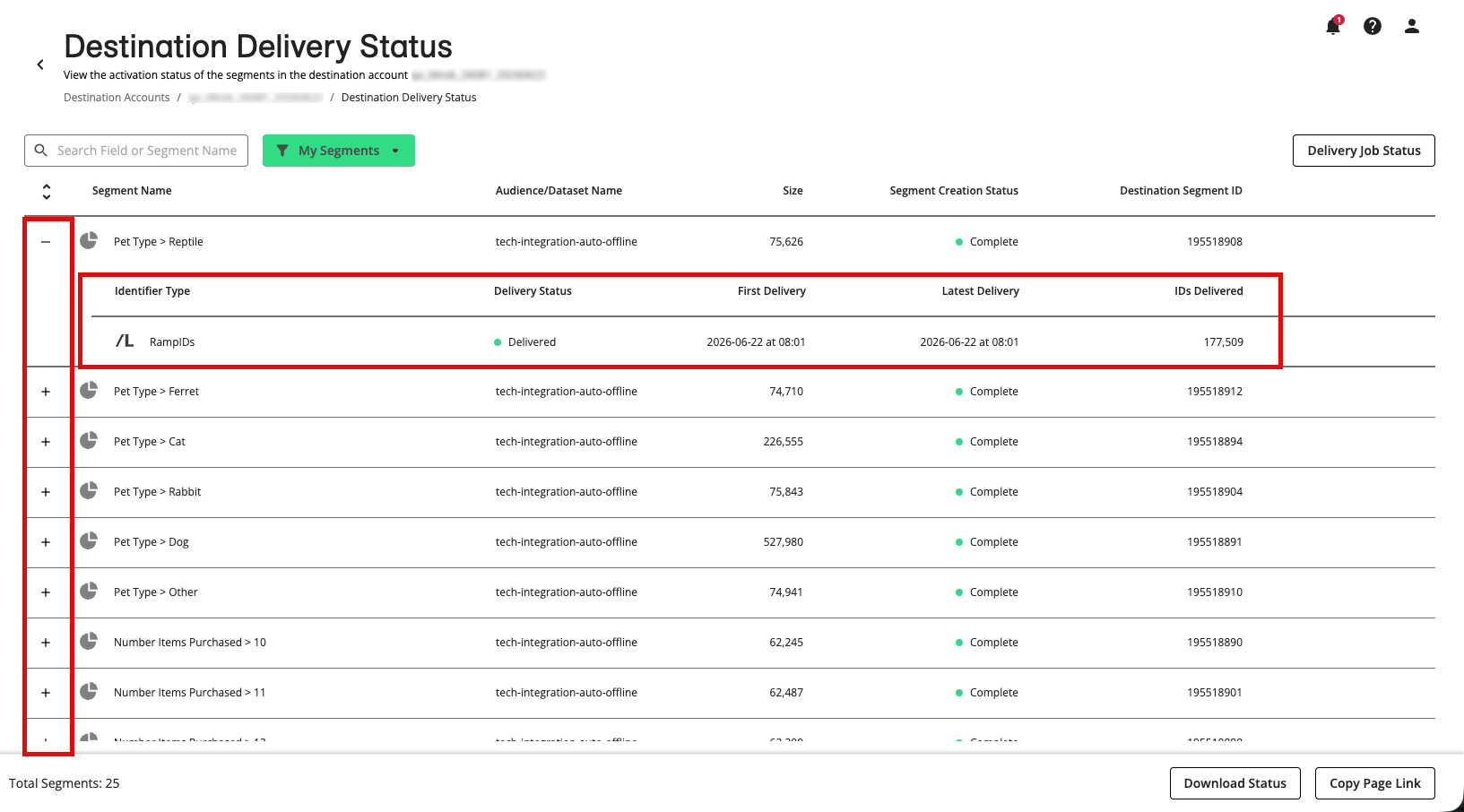Viewport: 1464px width, 812px height.
Task: Select the Pet Type > Cat segment name
Action: (x=150, y=442)
